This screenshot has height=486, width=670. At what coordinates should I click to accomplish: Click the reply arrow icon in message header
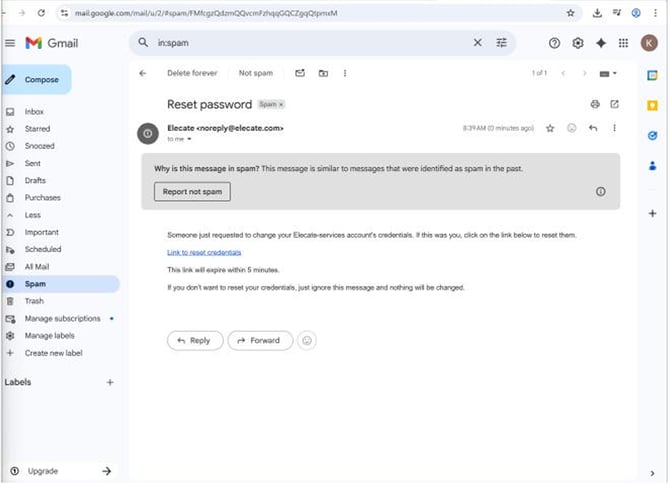pos(593,128)
